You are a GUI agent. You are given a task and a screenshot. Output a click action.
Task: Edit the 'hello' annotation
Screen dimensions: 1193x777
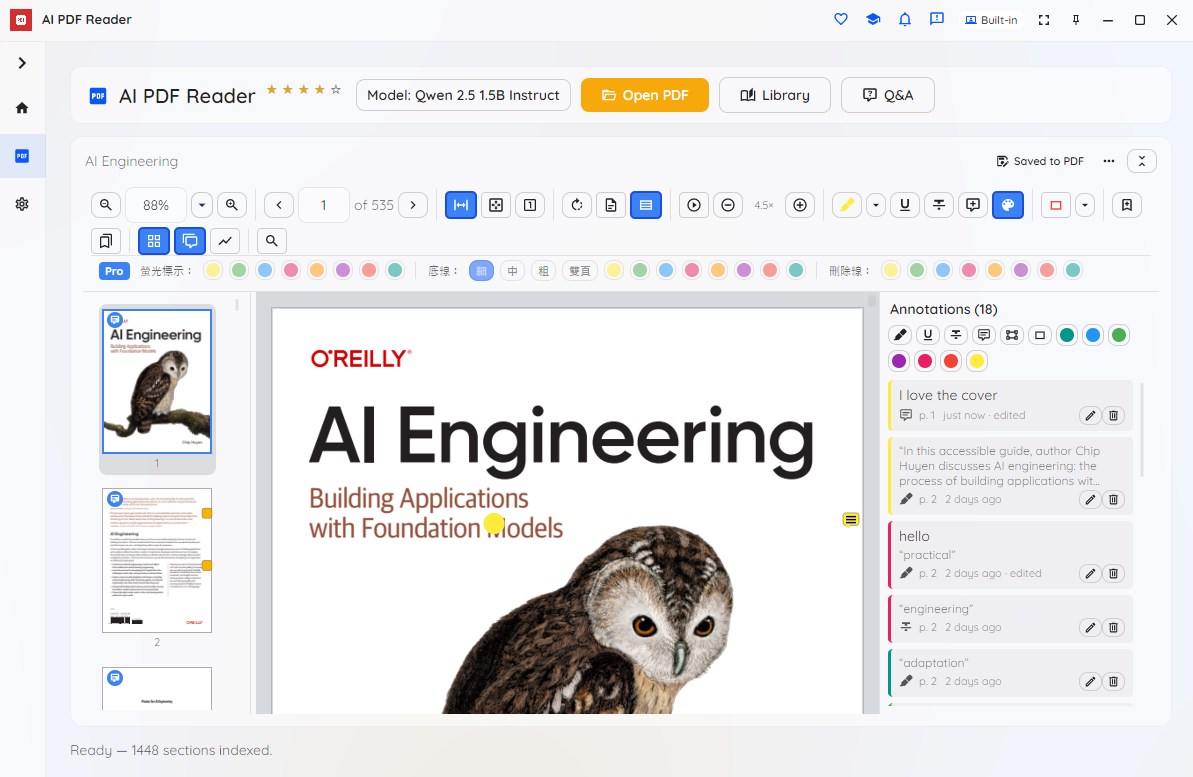click(x=1090, y=574)
